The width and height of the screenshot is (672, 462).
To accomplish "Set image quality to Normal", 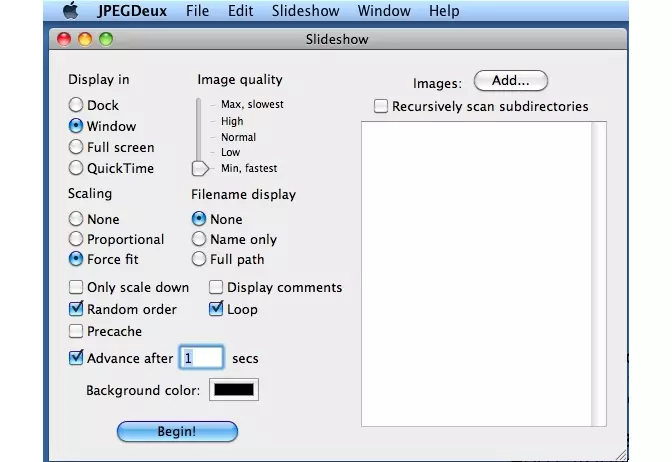I will click(238, 137).
